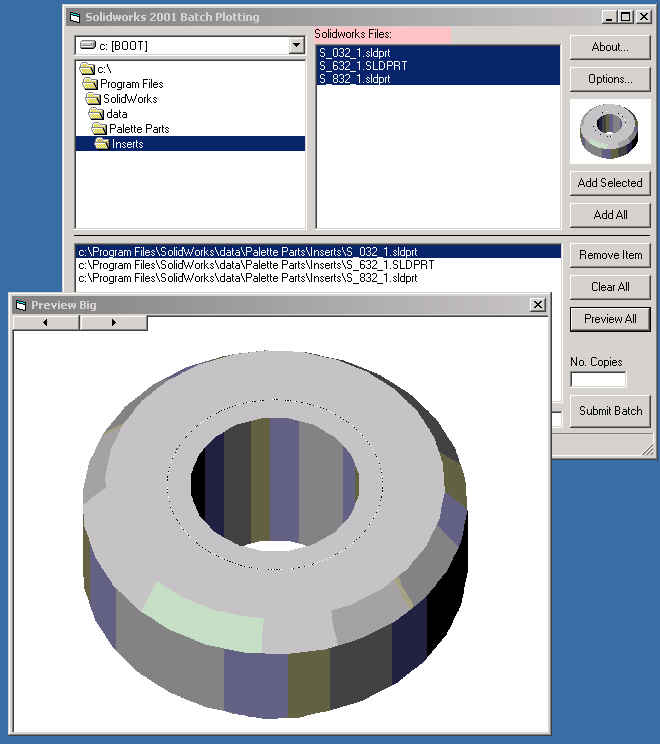Open the Options... dialog button

(x=609, y=79)
